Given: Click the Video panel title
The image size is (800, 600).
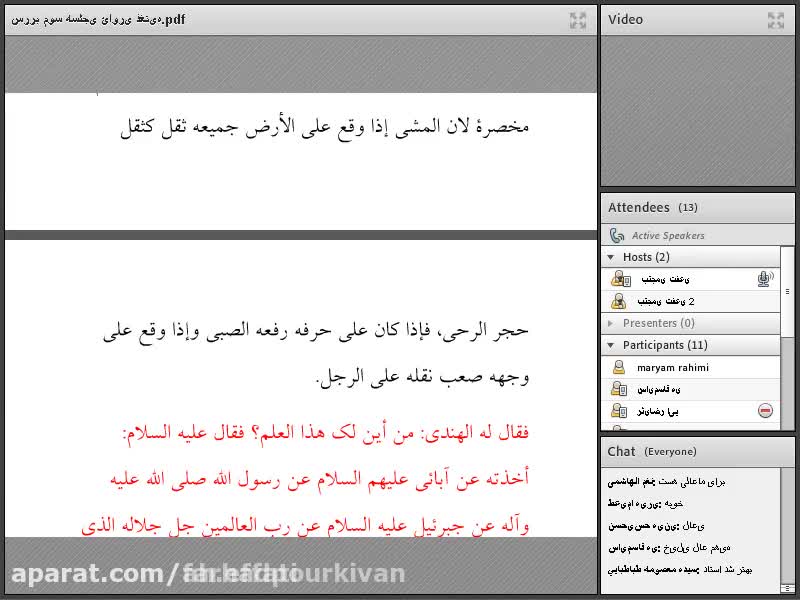Looking at the screenshot, I should click(625, 19).
